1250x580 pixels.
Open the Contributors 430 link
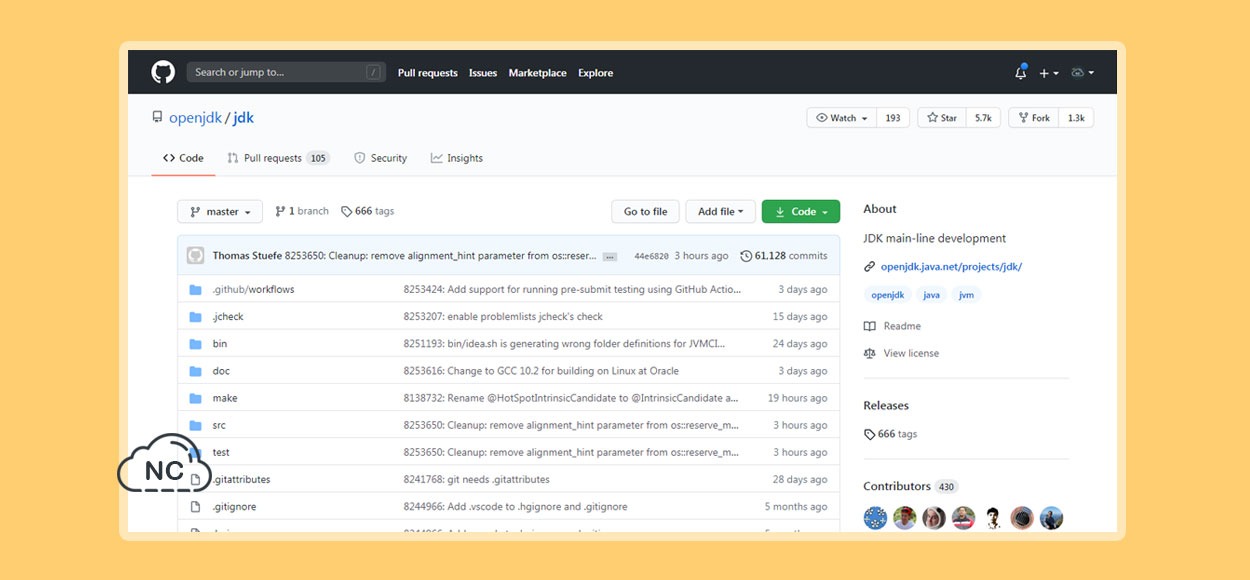[x=910, y=486]
